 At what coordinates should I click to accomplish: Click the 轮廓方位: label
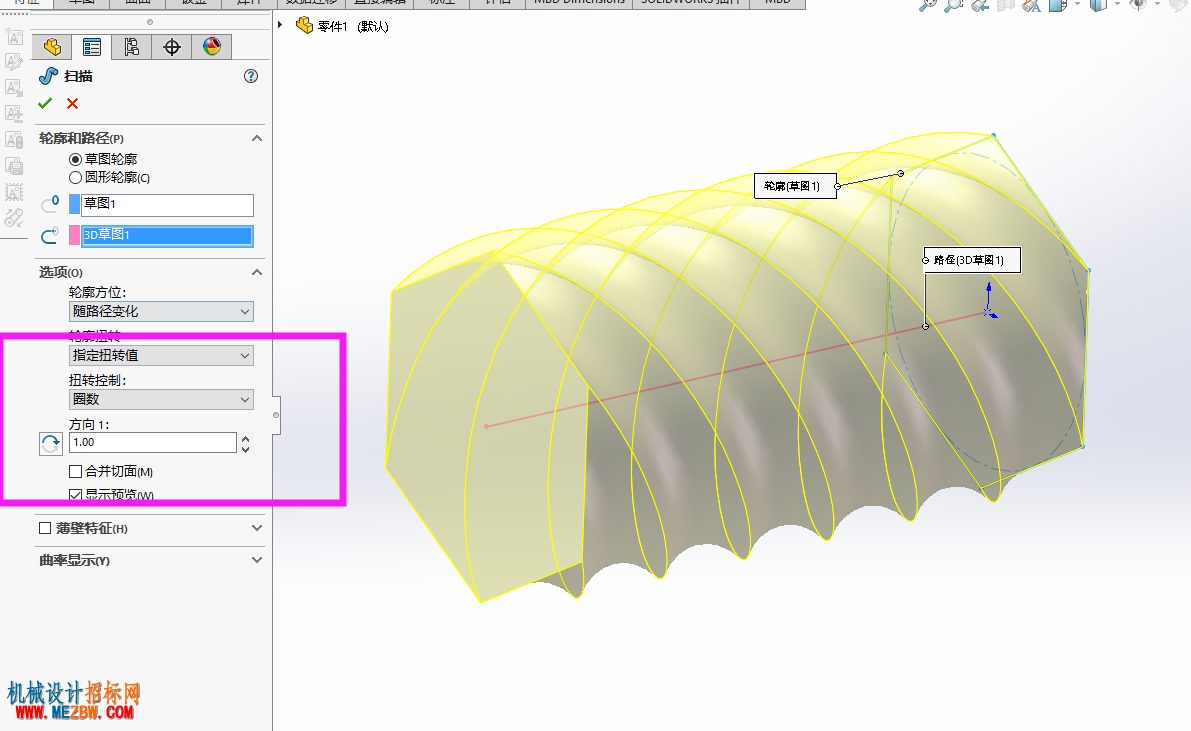coord(98,293)
